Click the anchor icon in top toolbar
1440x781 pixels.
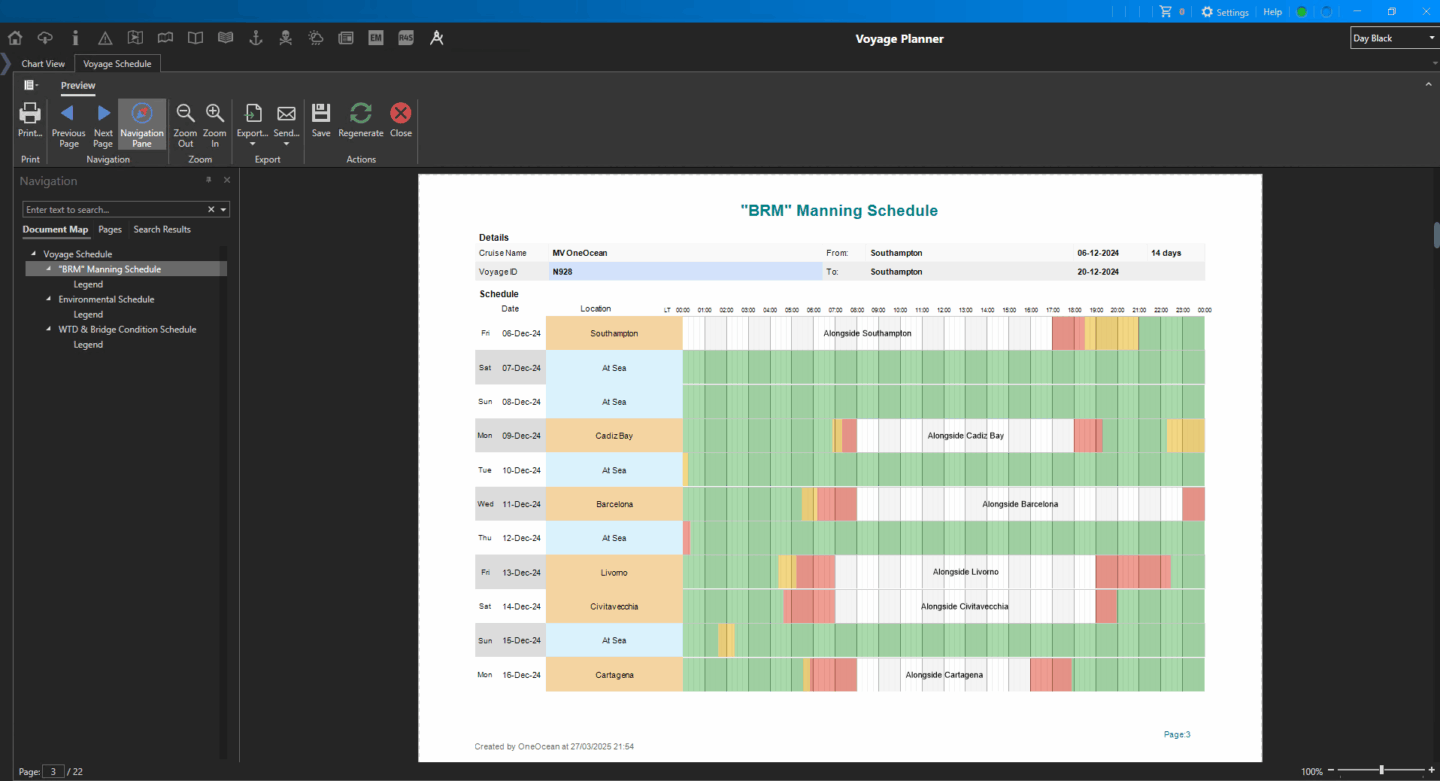click(x=255, y=38)
